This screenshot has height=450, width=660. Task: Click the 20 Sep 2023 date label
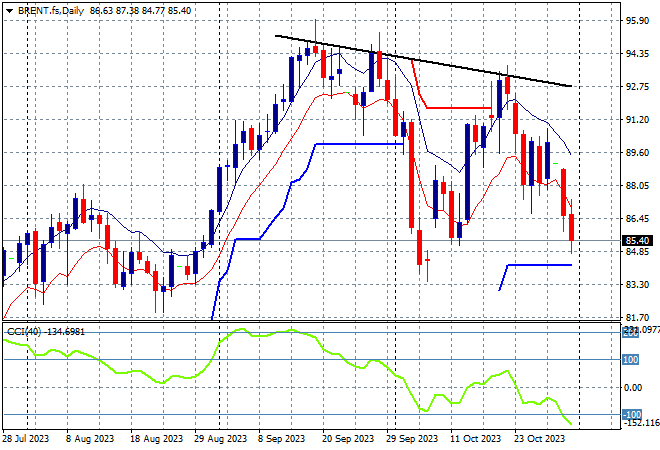click(x=348, y=439)
